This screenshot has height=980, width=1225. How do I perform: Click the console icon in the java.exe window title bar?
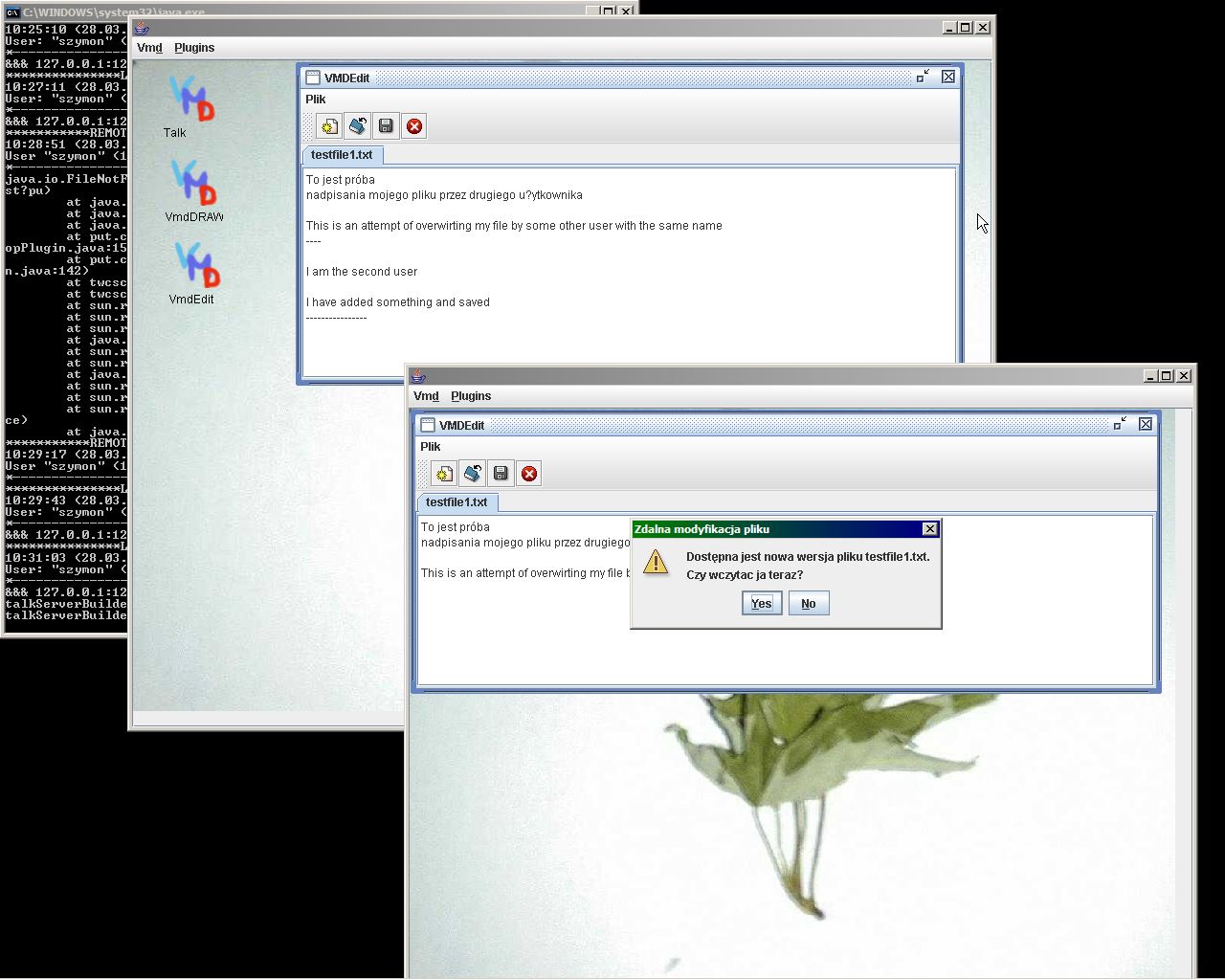pos(12,11)
